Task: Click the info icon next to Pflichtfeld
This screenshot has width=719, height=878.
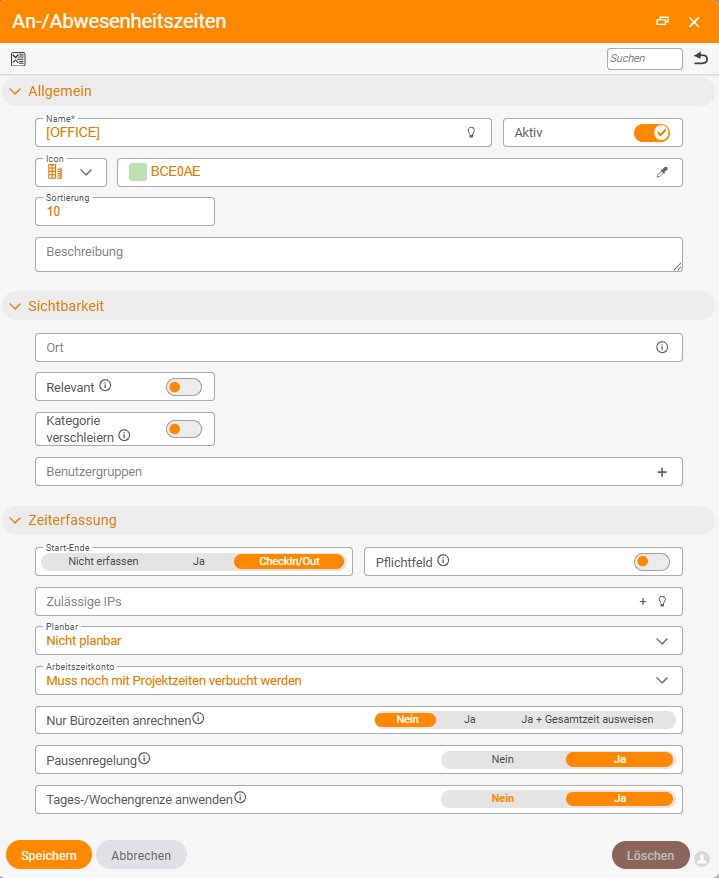Action: (x=443, y=561)
